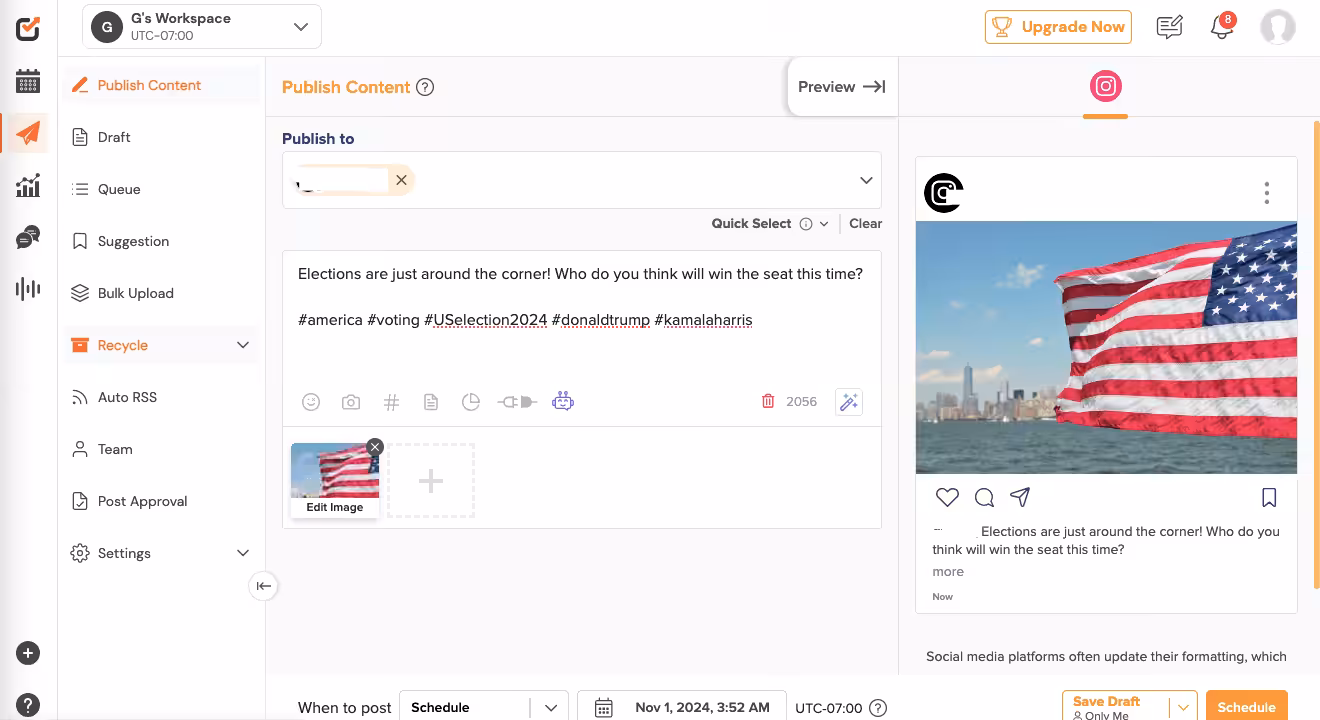Click the orange Schedule button
The height and width of the screenshot is (720, 1320).
pyautogui.click(x=1247, y=707)
